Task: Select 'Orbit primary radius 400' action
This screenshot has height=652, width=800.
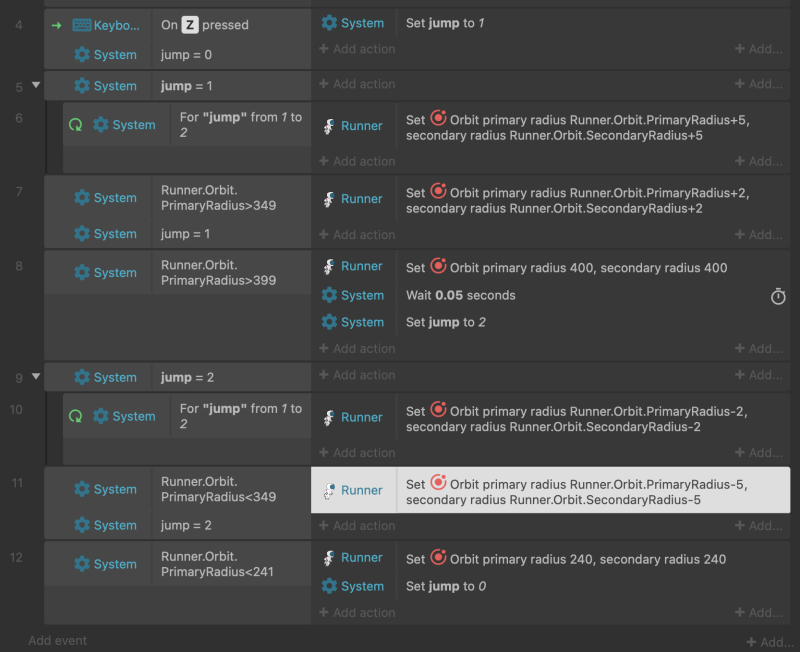Action: point(566,267)
